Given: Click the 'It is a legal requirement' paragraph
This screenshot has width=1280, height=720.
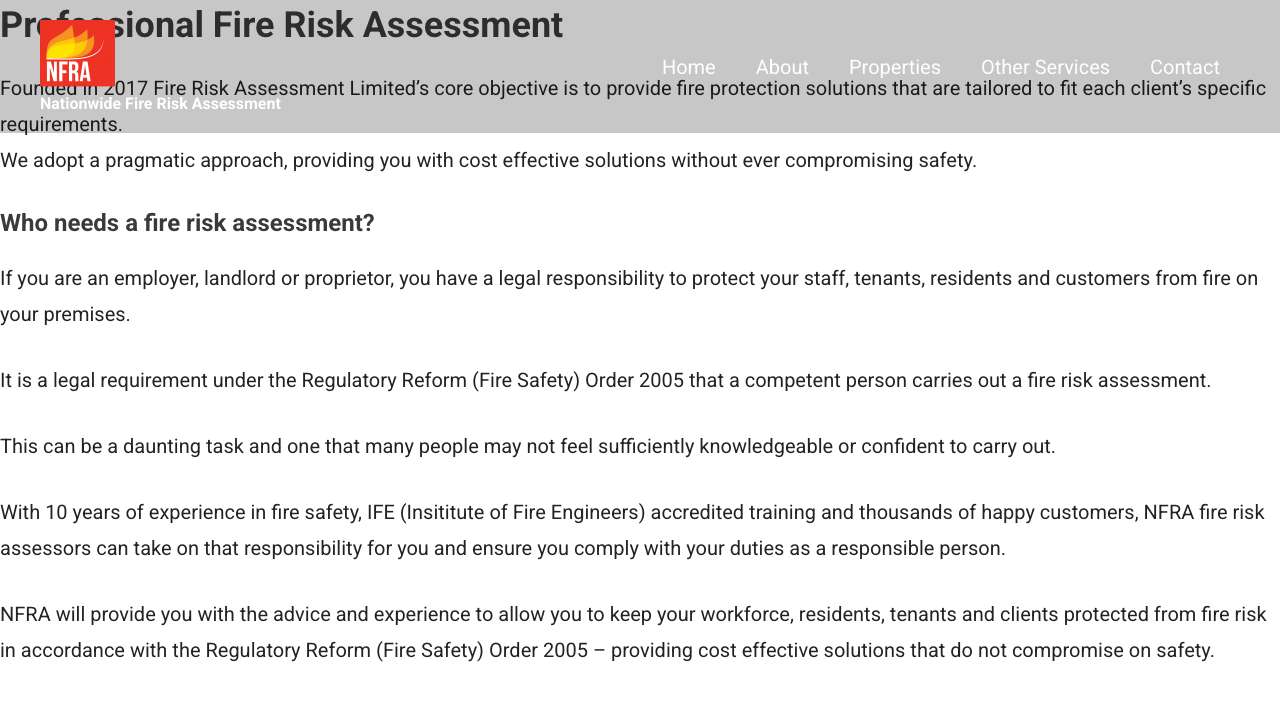Looking at the screenshot, I should pos(605,381).
